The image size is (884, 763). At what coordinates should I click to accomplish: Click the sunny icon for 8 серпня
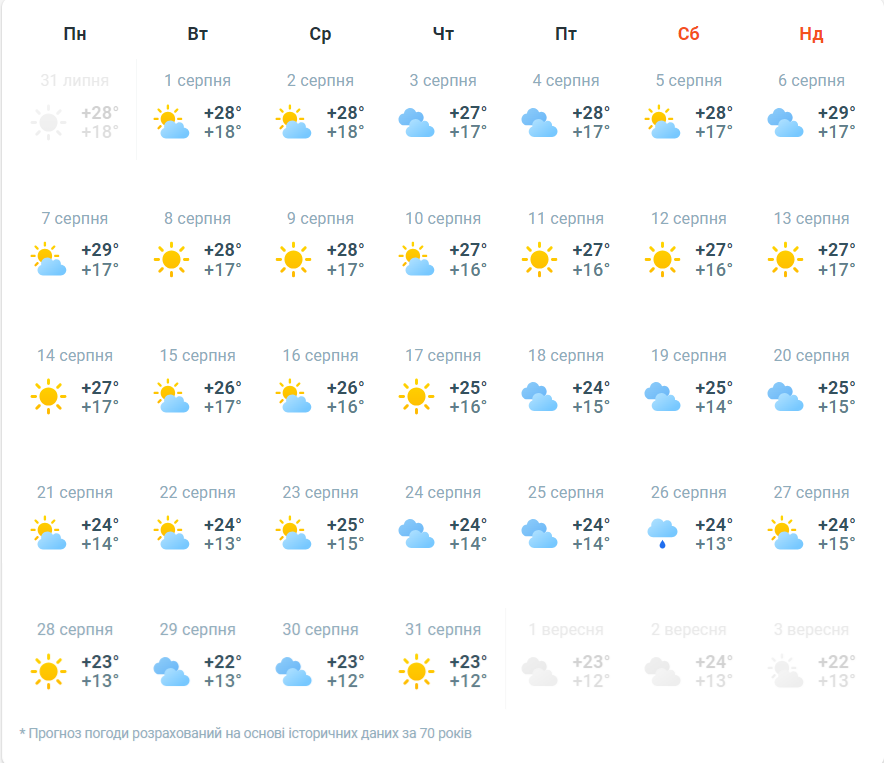pos(171,260)
